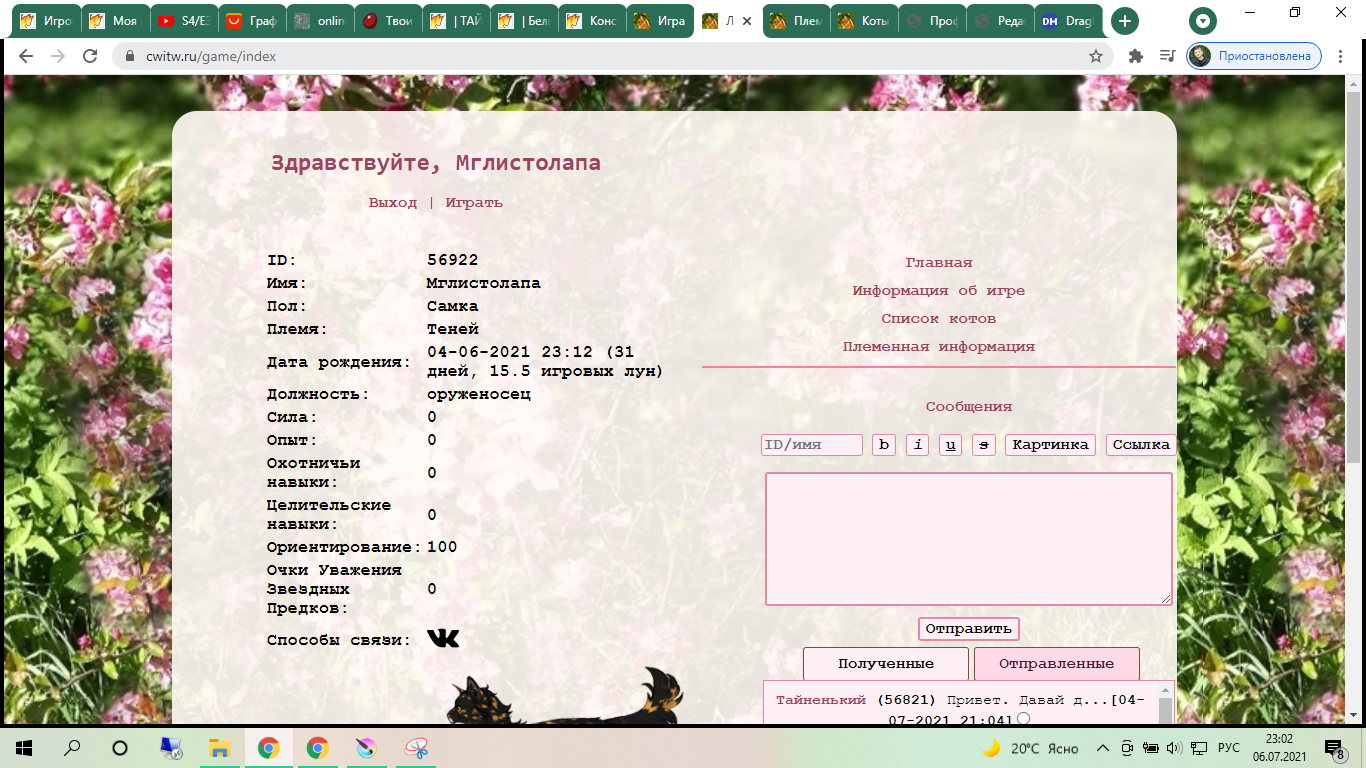Open the weather widget 20°C Ясно
The height and width of the screenshot is (768, 1366).
tap(1030, 748)
